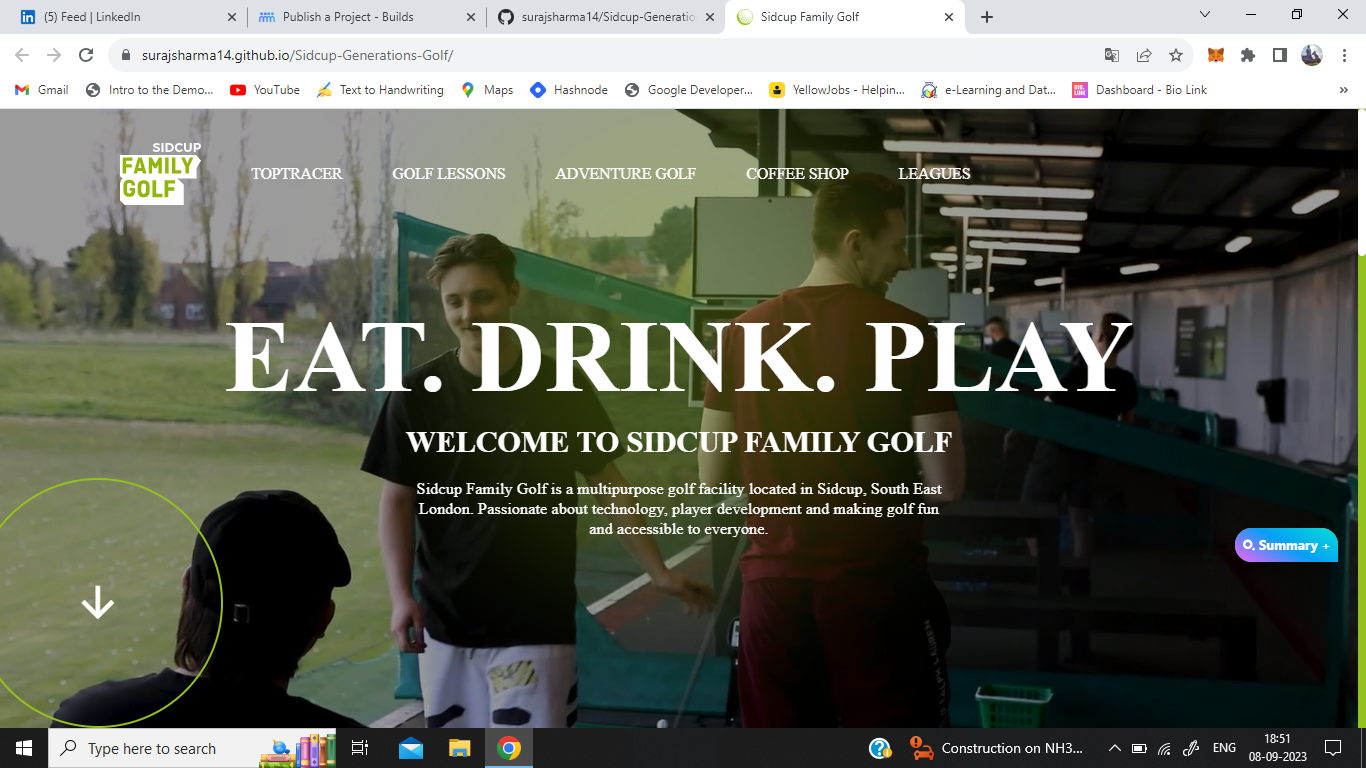Viewport: 1366px width, 768px height.
Task: Click the Sidcup Family Golf logo
Action: pos(160,173)
